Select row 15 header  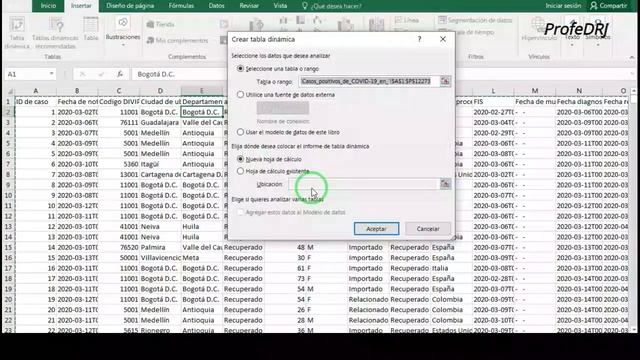pyautogui.click(x=8, y=247)
